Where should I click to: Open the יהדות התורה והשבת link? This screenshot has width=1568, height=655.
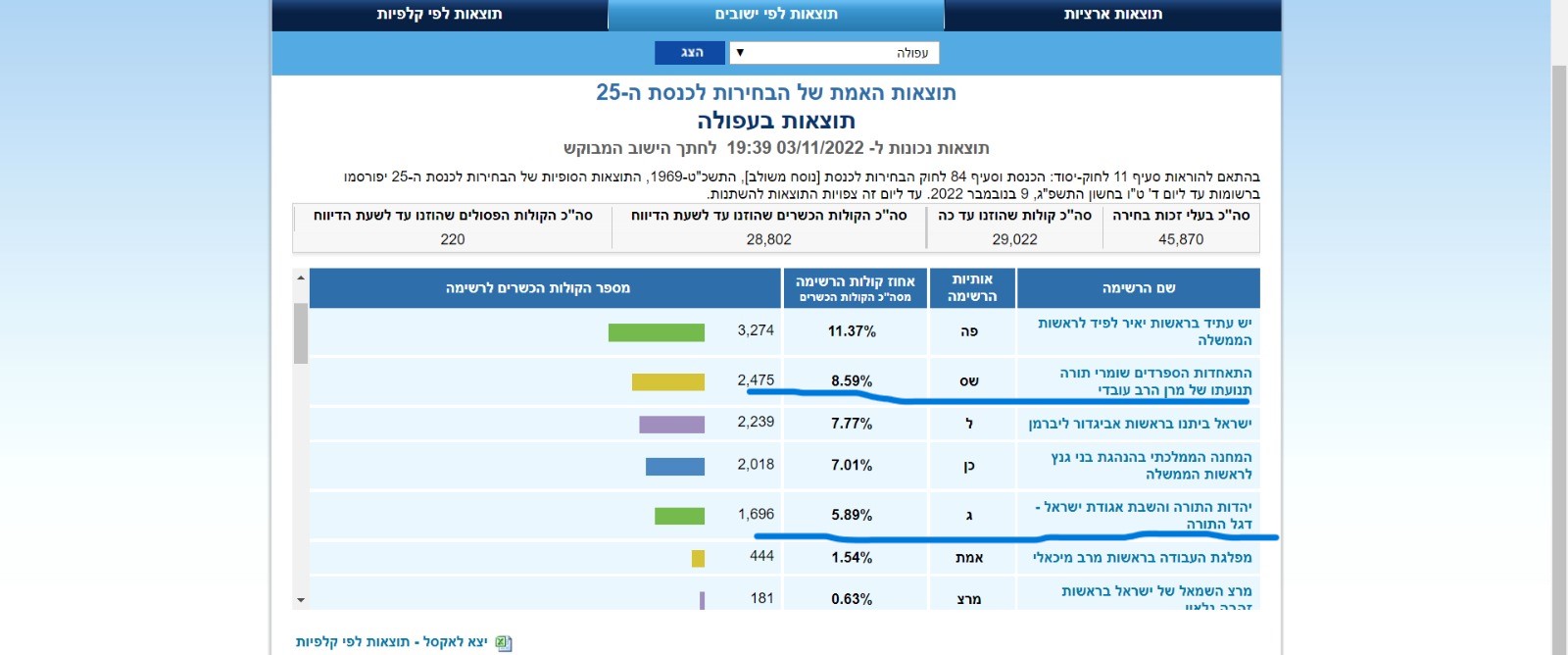1144,516
